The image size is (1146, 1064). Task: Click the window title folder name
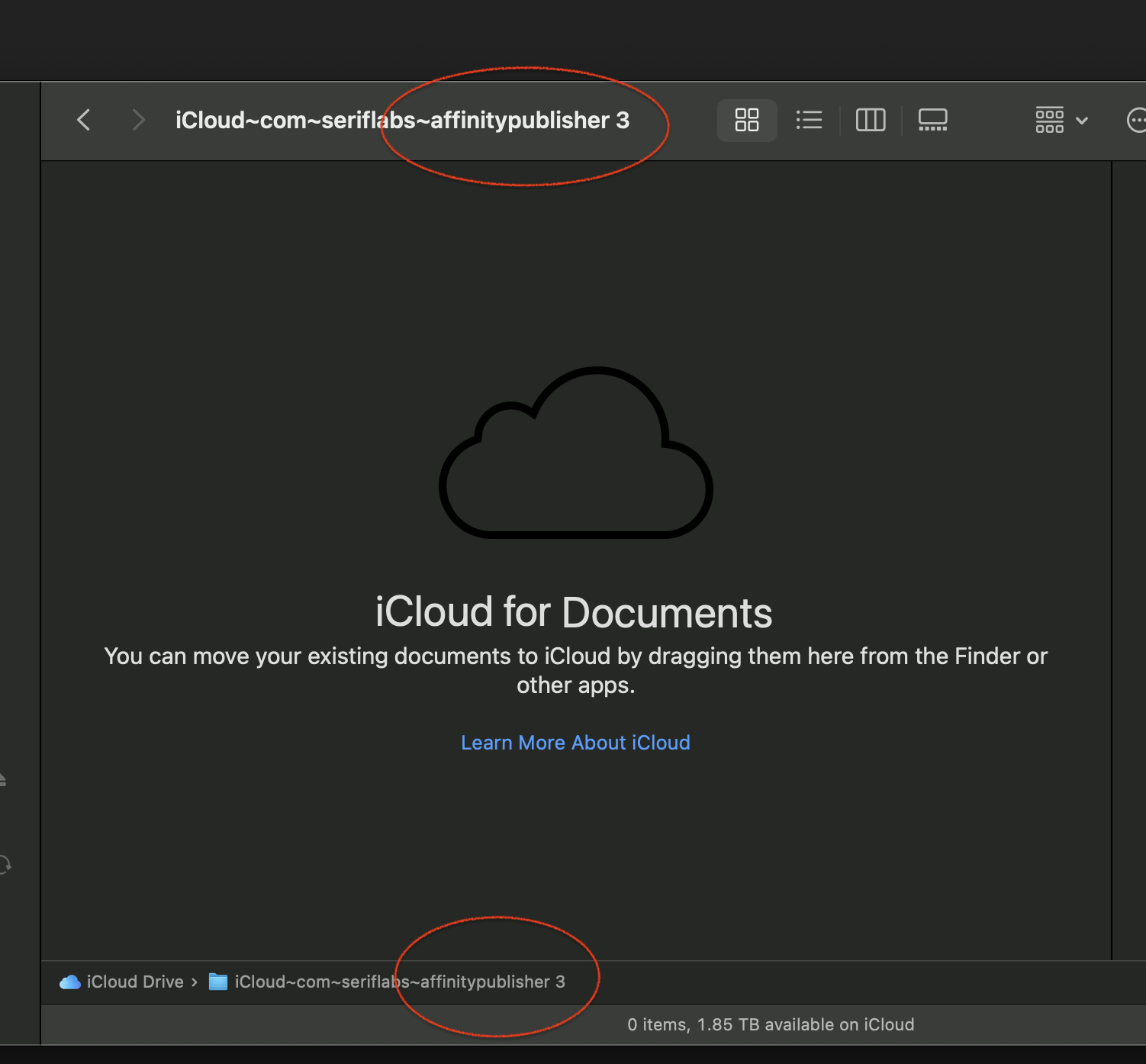coord(402,120)
